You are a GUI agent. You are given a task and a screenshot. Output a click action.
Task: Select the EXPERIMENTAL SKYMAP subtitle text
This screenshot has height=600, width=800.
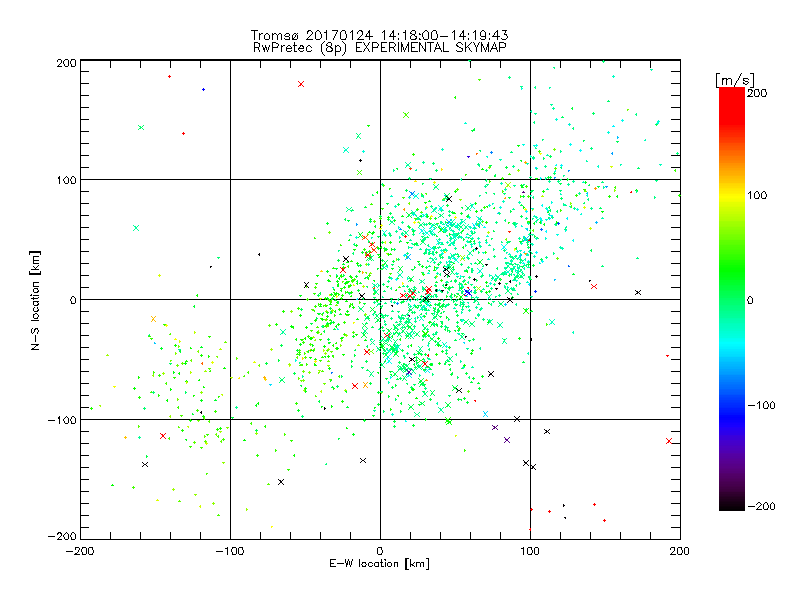click(x=431, y=48)
